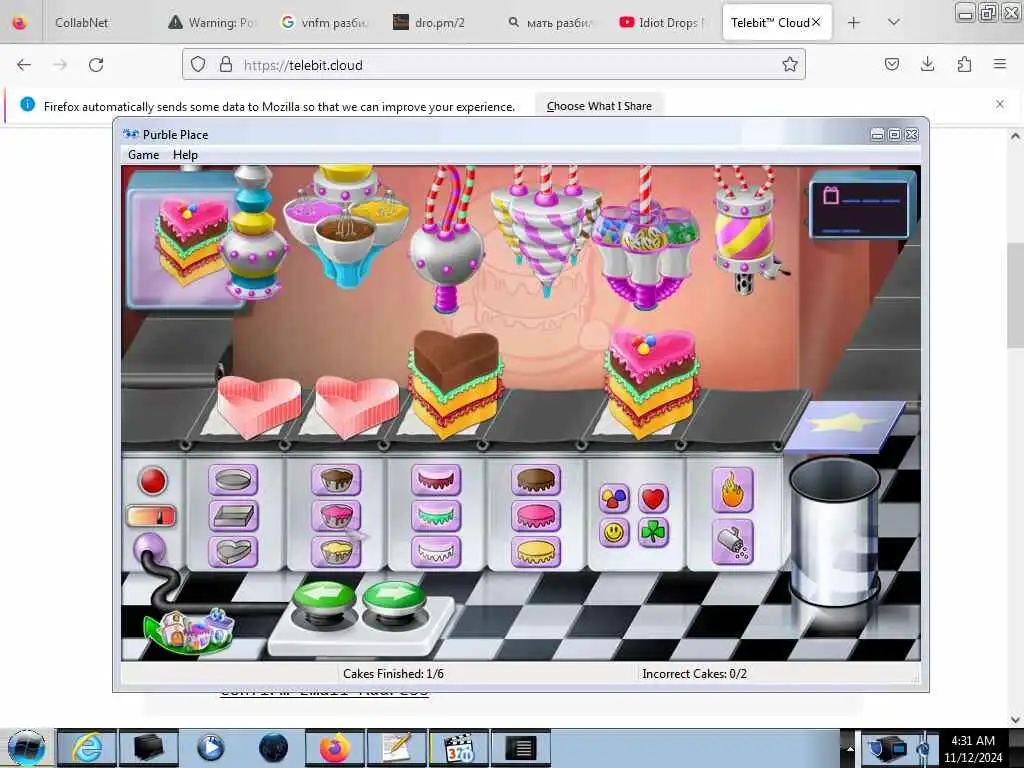Select yellow top frosting button
Viewport: 1024px width, 768px height.
[536, 552]
